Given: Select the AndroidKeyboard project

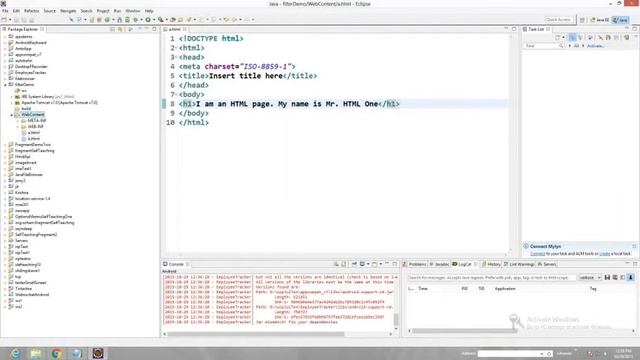Looking at the screenshot, I should click(31, 42).
